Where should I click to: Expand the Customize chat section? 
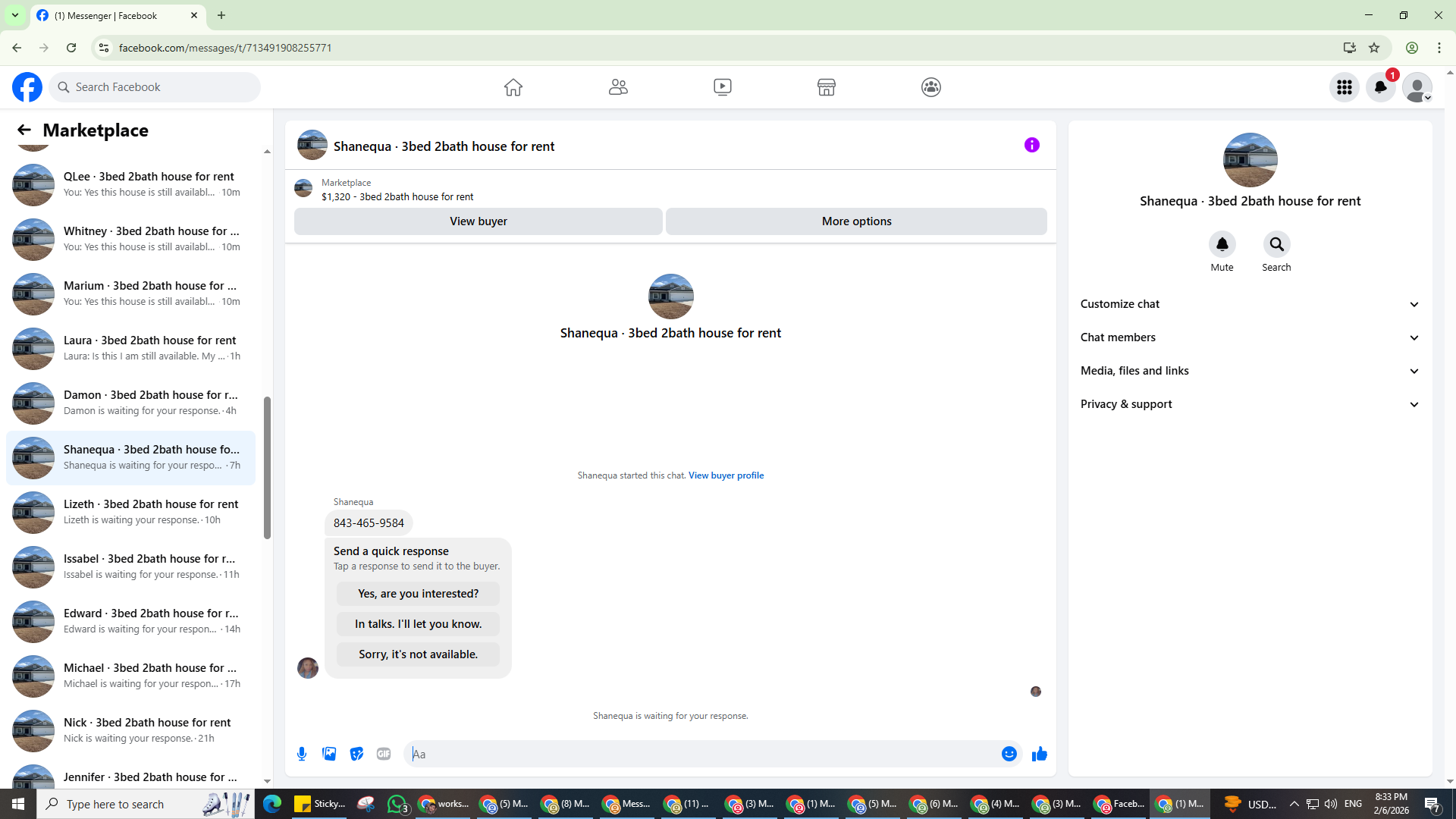(x=1250, y=304)
